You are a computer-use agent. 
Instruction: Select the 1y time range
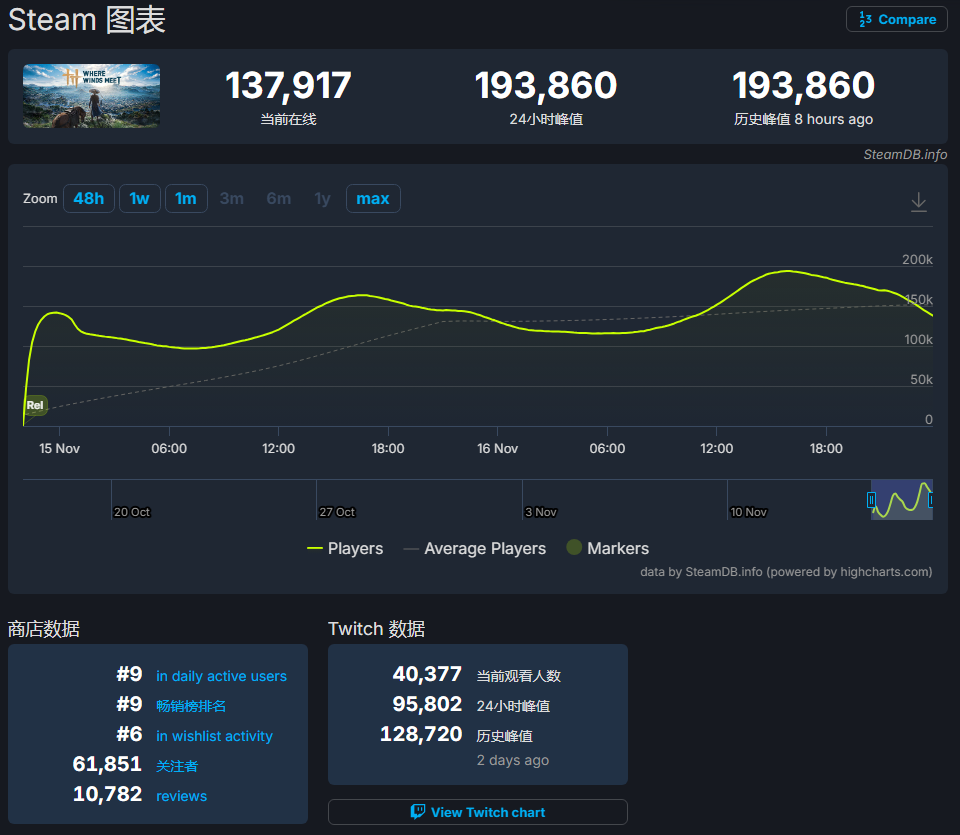322,198
